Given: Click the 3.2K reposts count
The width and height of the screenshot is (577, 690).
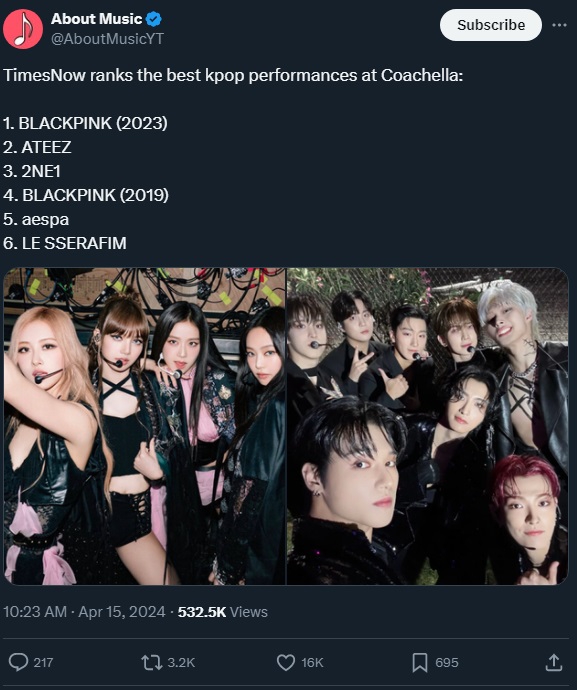Looking at the screenshot, I should click(181, 662).
